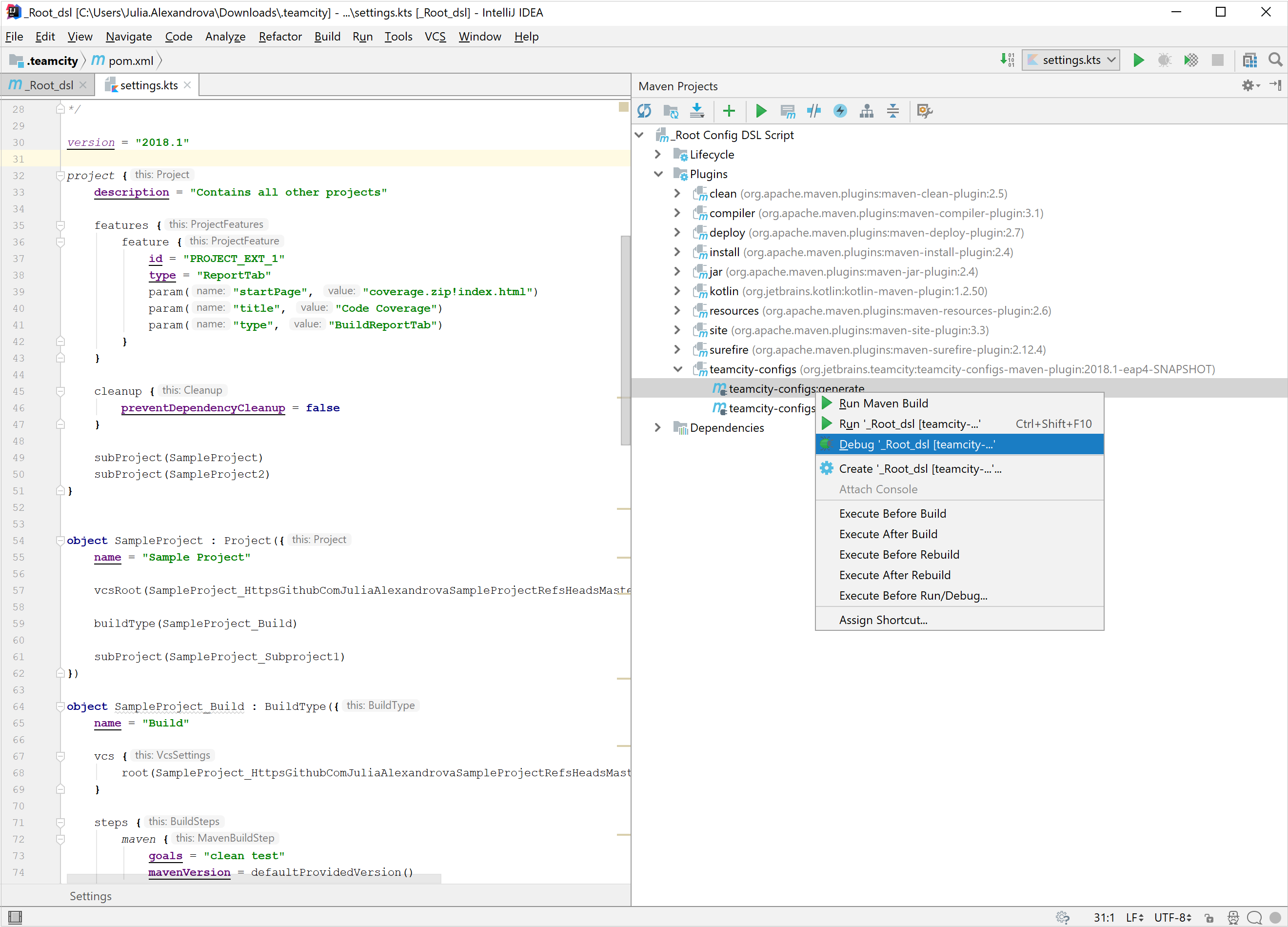This screenshot has height=927, width=1288.
Task: Click 'Execute Before Build' menu option
Action: pos(892,513)
